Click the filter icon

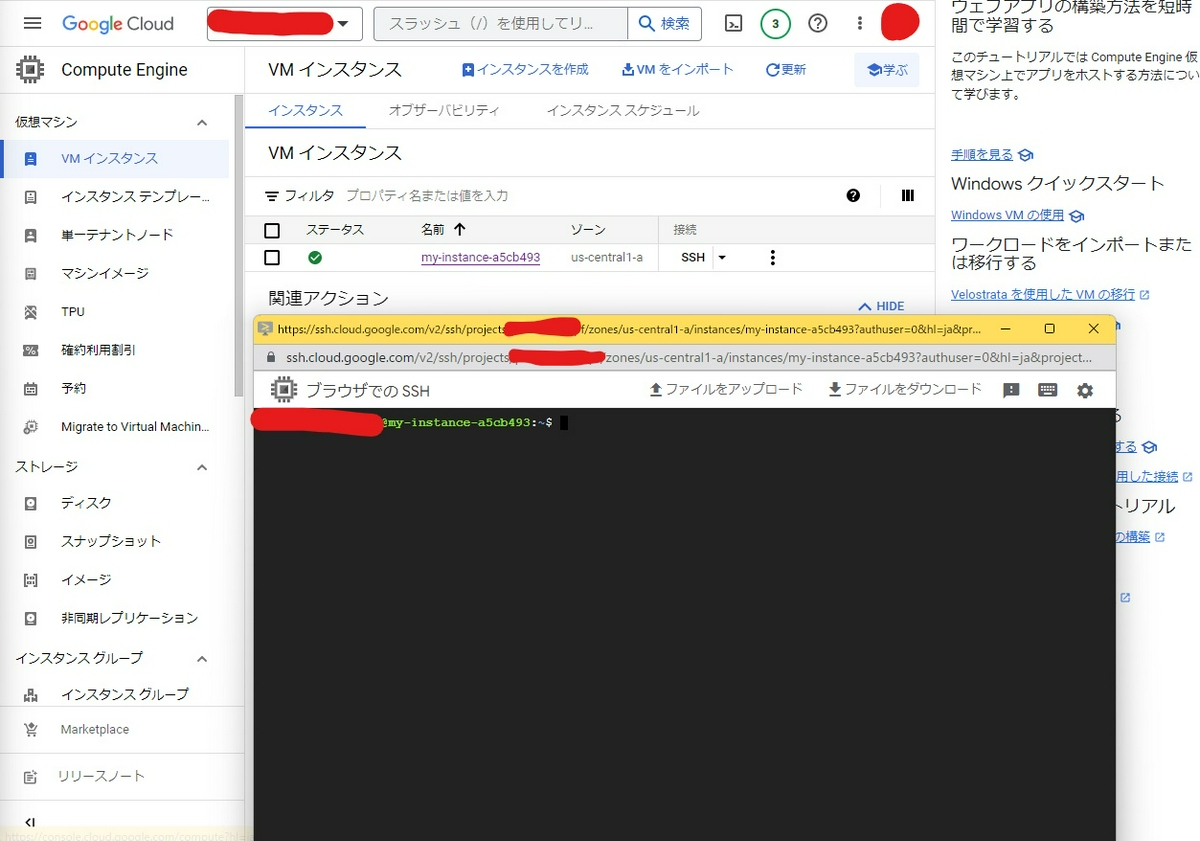[x=272, y=196]
